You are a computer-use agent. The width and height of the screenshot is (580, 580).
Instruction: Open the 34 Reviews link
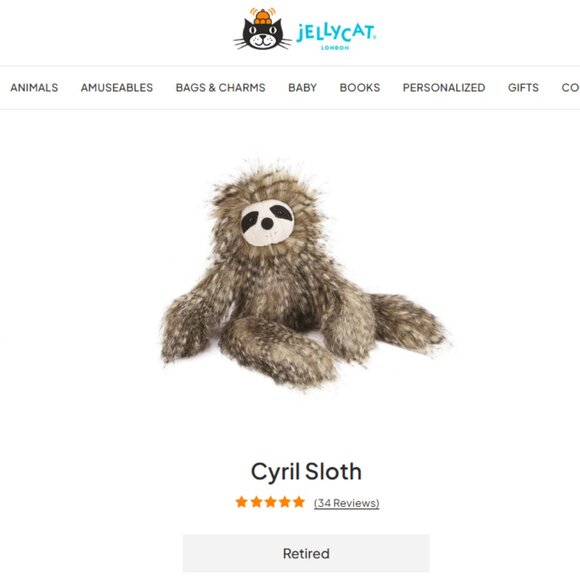347,503
